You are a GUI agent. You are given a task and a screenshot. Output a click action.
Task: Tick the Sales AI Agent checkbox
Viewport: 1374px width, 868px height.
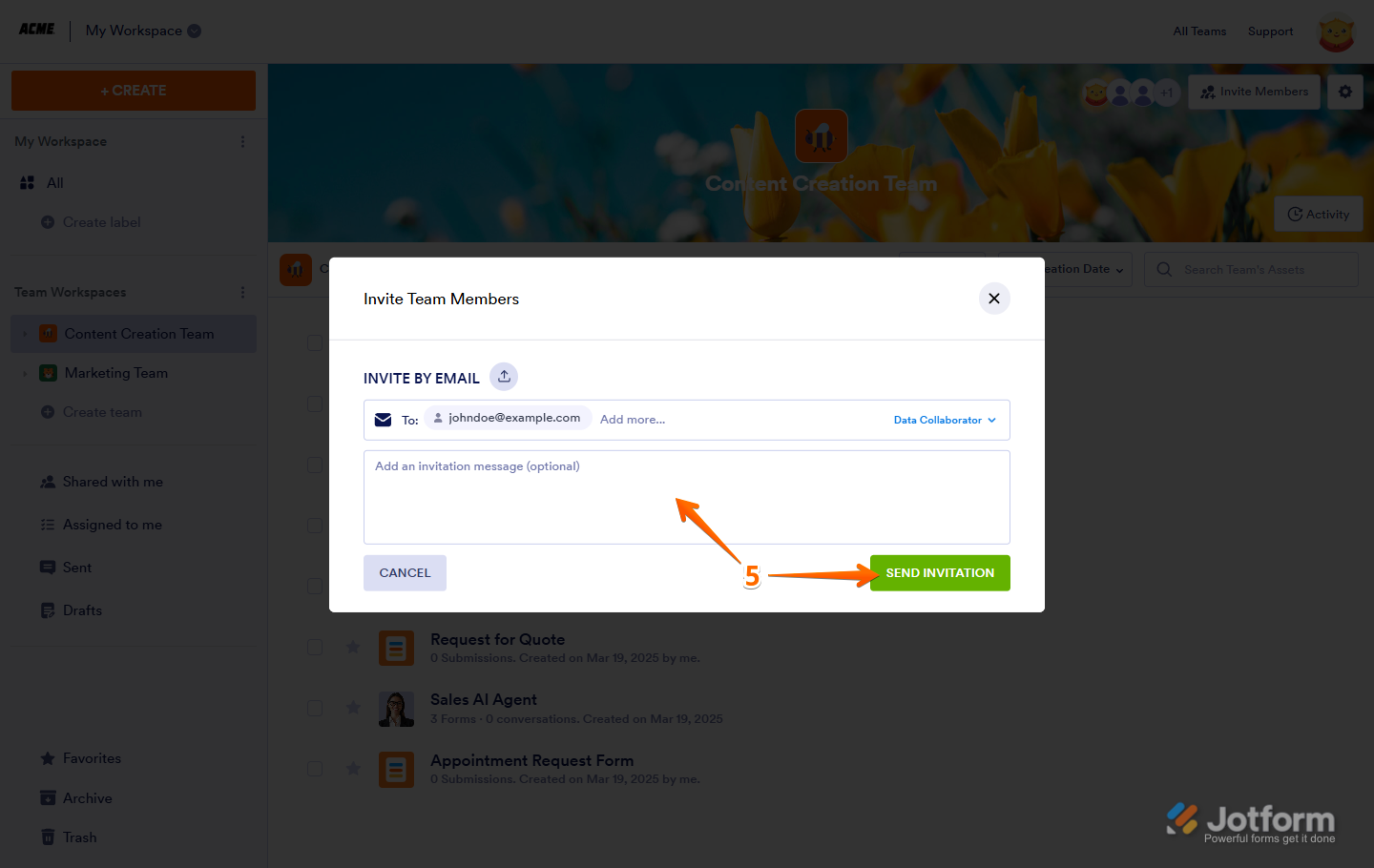pyautogui.click(x=315, y=709)
